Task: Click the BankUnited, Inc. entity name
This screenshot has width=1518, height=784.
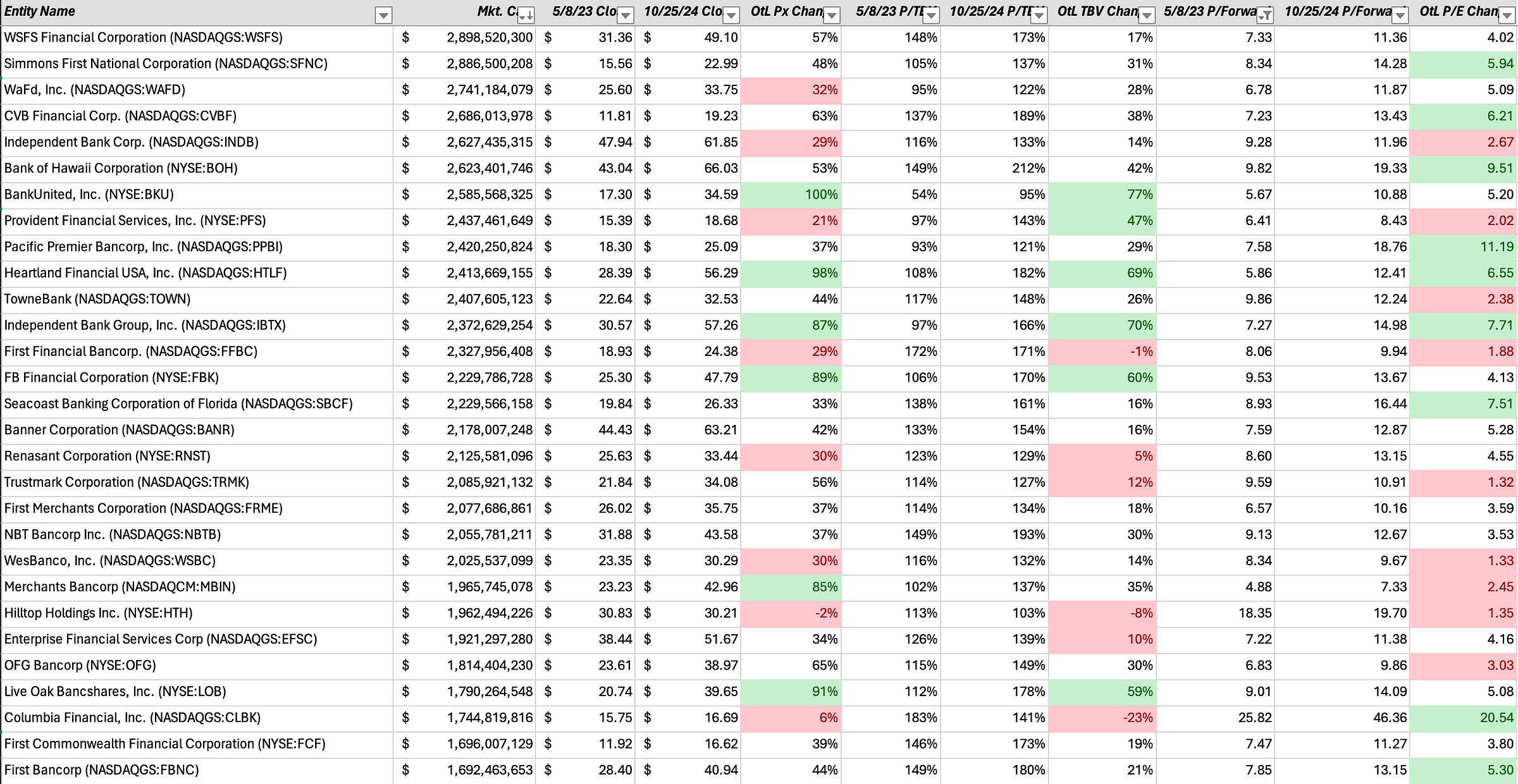Action: coord(89,195)
